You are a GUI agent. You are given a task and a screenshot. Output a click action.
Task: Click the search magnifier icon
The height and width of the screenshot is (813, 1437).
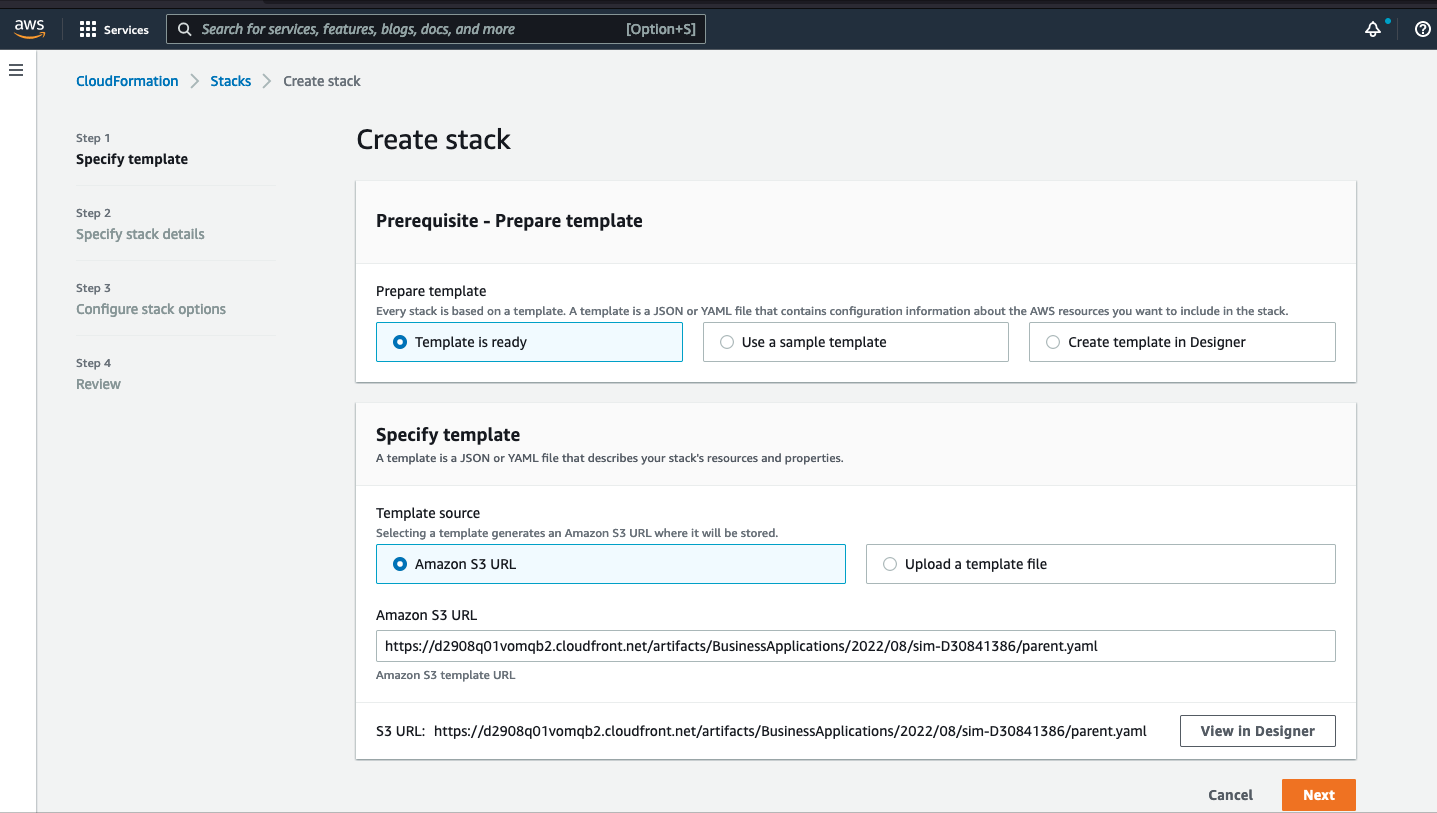[x=184, y=29]
